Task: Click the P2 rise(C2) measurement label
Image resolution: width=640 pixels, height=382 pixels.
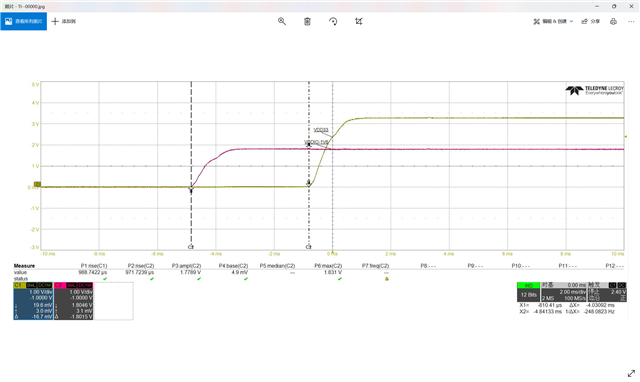Action: (141, 266)
